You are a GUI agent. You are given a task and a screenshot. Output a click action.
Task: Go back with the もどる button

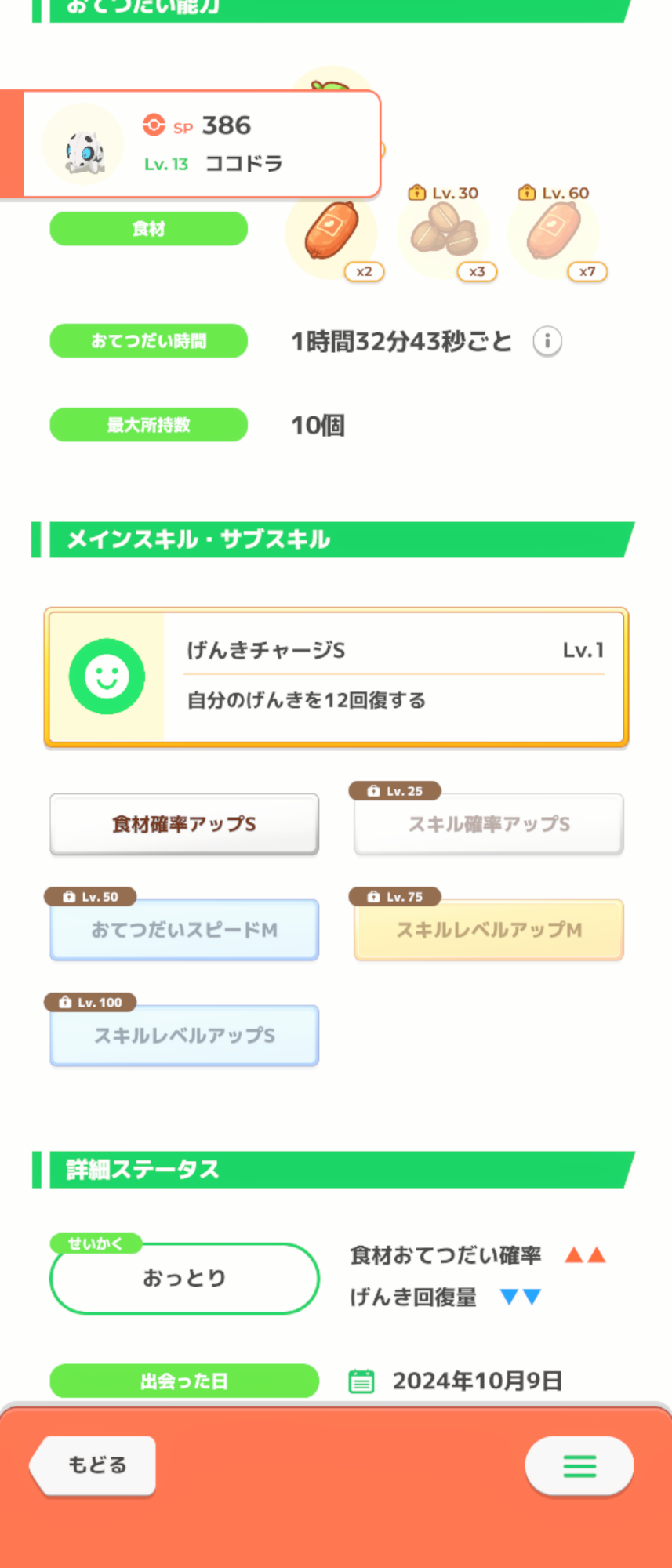[x=94, y=1465]
